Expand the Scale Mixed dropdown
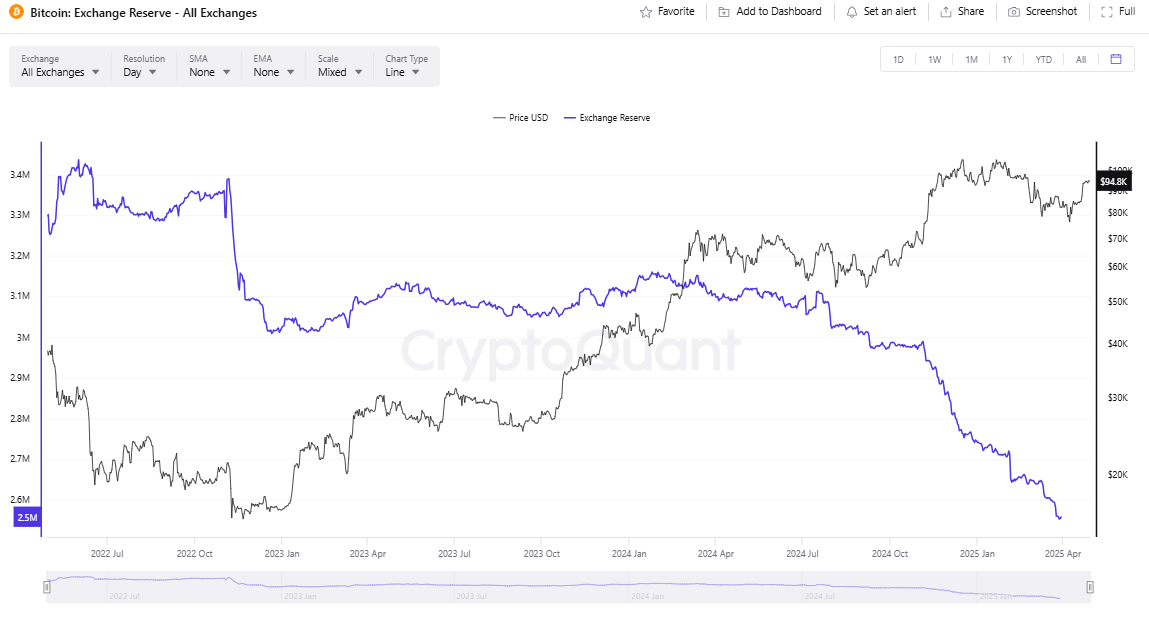The width and height of the screenshot is (1149, 621). point(340,66)
